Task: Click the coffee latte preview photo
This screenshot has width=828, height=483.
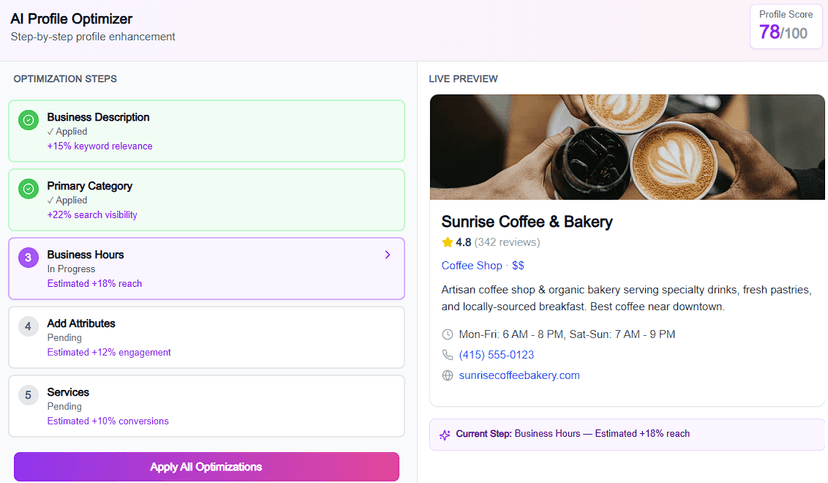Action: [x=627, y=147]
